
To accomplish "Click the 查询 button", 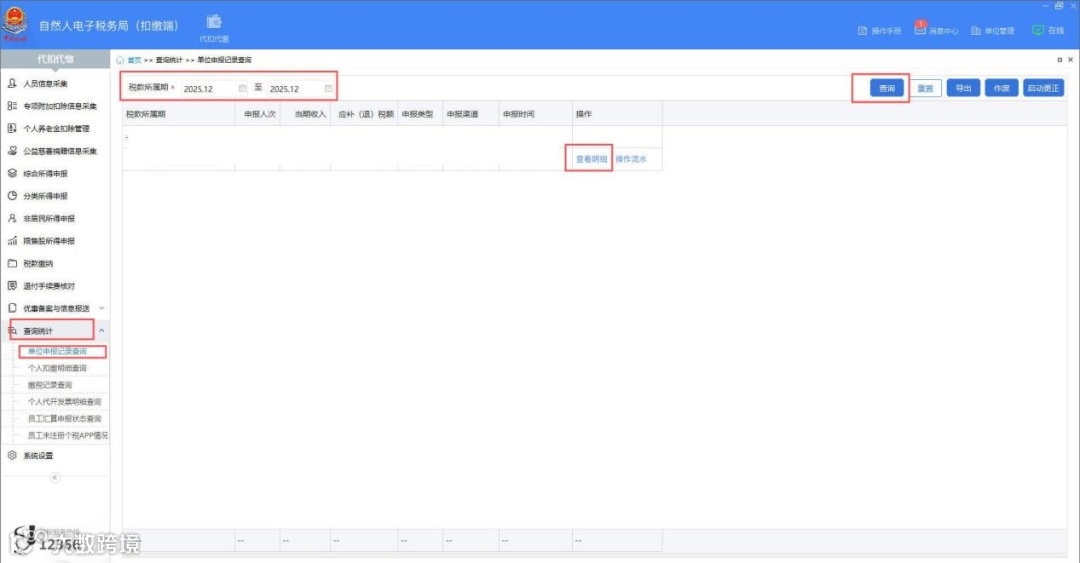I will tap(886, 88).
